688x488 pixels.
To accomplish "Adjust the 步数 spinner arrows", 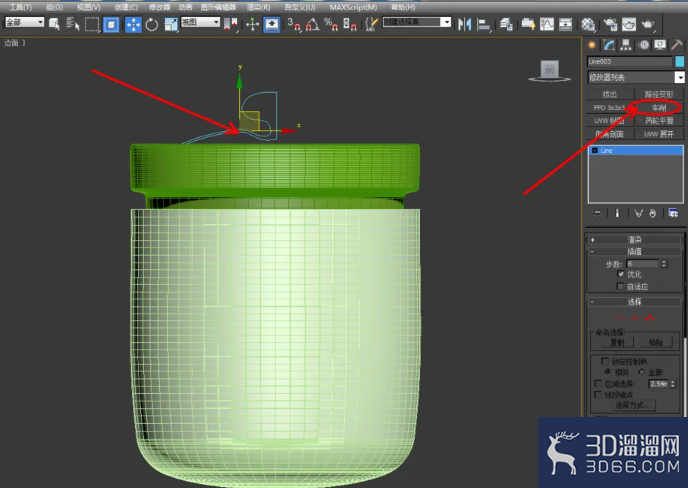I will click(664, 264).
